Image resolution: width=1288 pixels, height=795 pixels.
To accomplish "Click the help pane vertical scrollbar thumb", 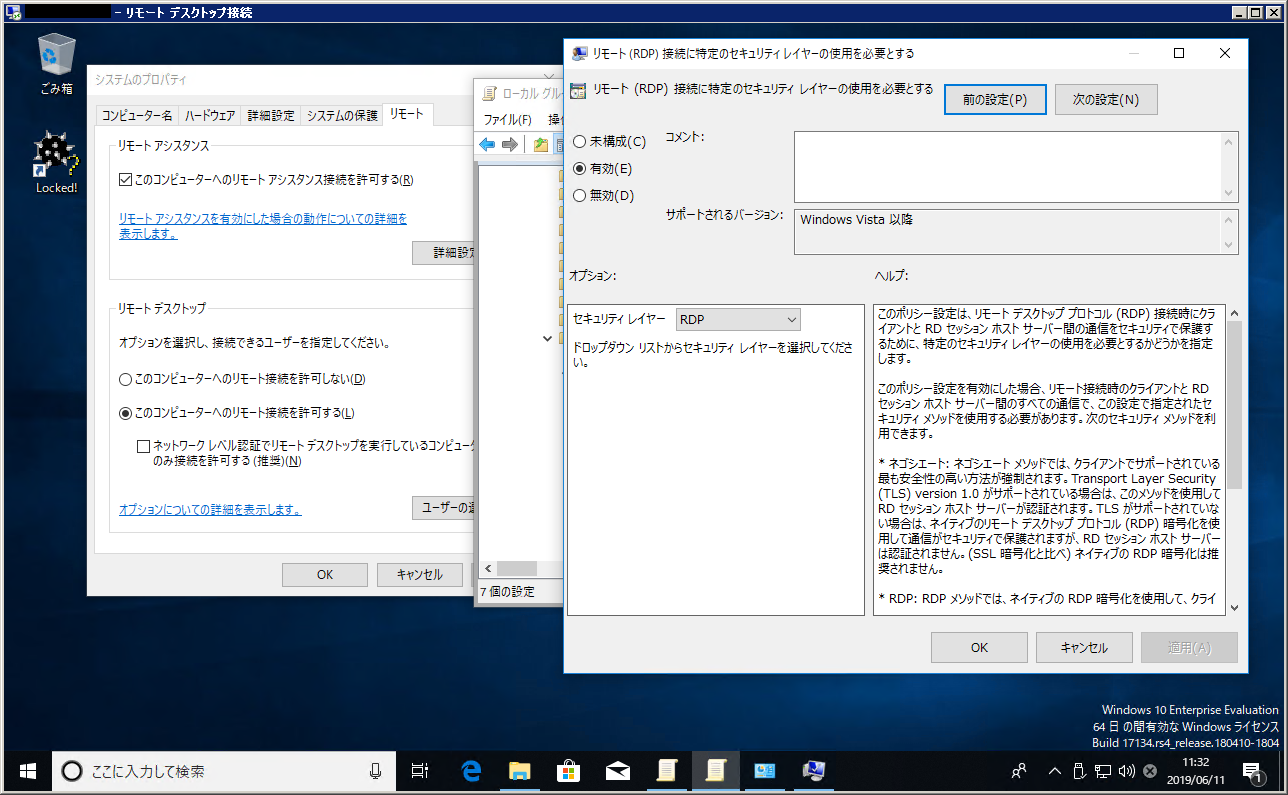I will (1234, 405).
